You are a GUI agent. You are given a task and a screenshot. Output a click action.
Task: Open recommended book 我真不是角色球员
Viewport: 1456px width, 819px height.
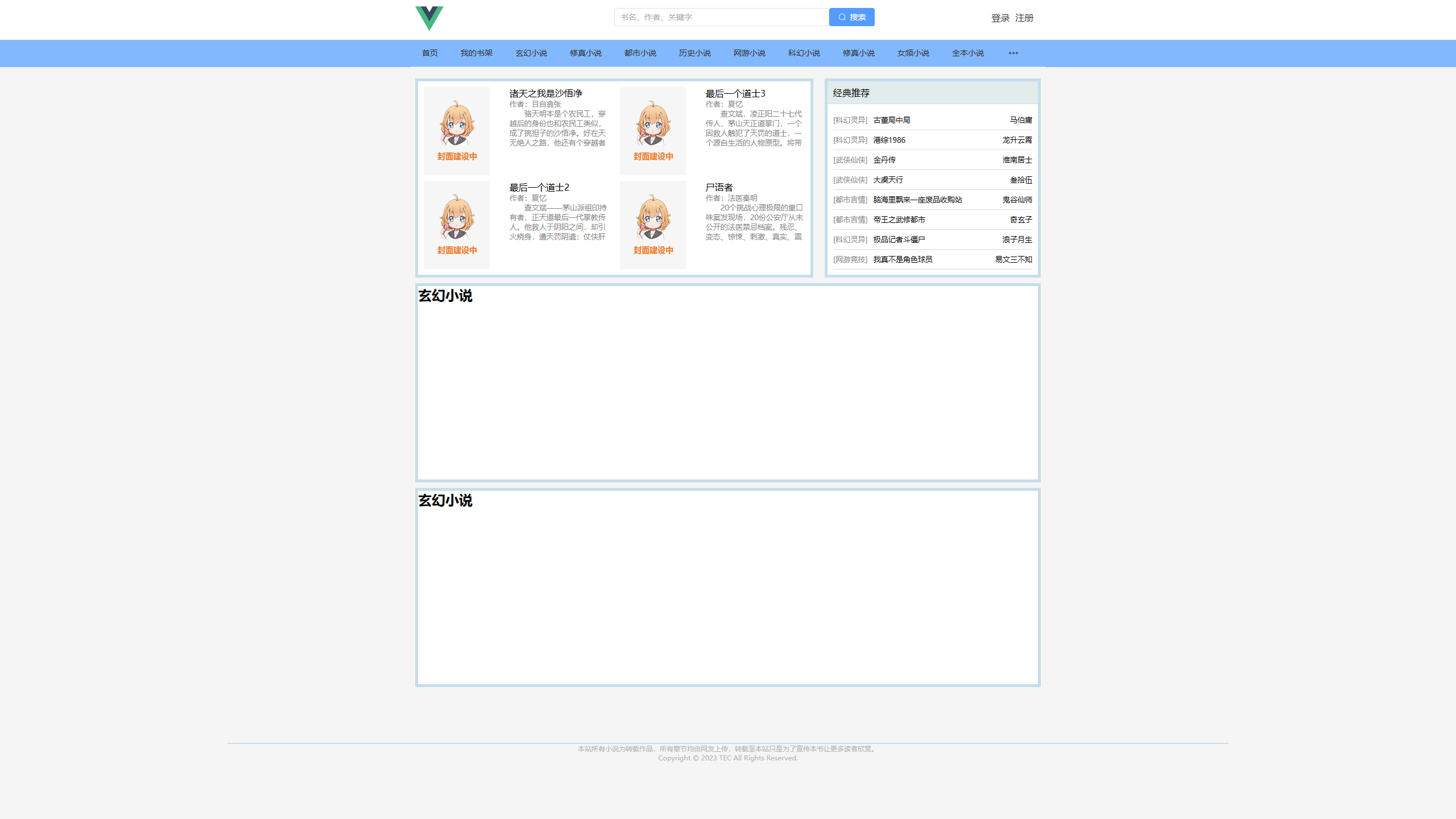pos(902,259)
